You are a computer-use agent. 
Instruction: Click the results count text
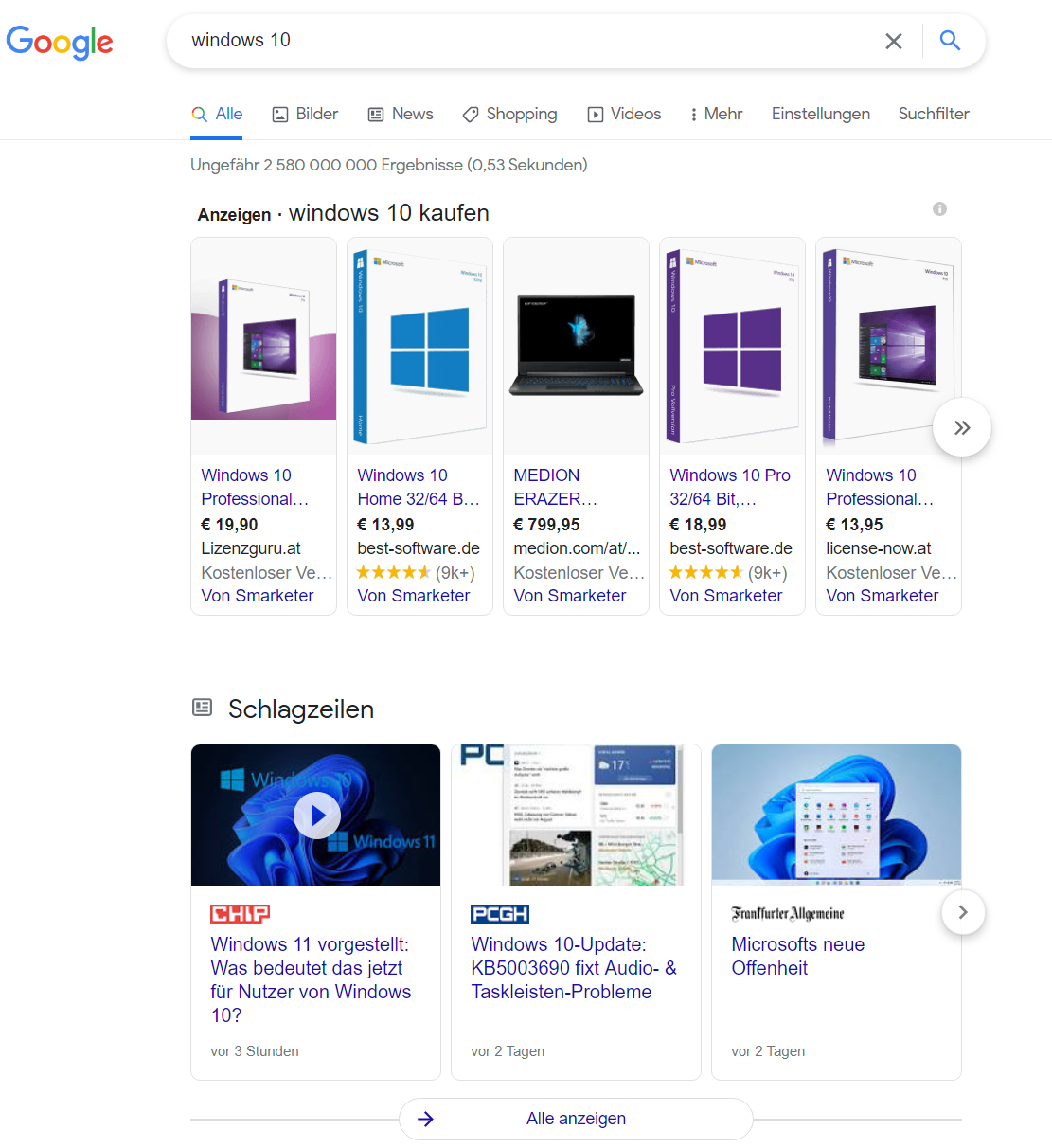389,165
